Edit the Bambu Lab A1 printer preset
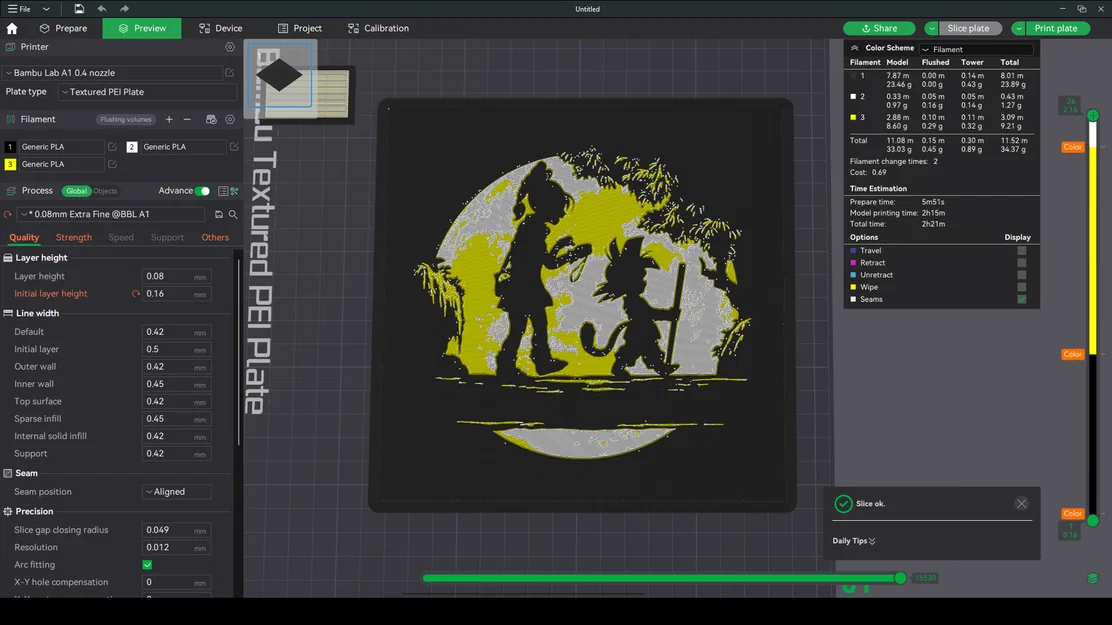The width and height of the screenshot is (1112, 625). (230, 72)
